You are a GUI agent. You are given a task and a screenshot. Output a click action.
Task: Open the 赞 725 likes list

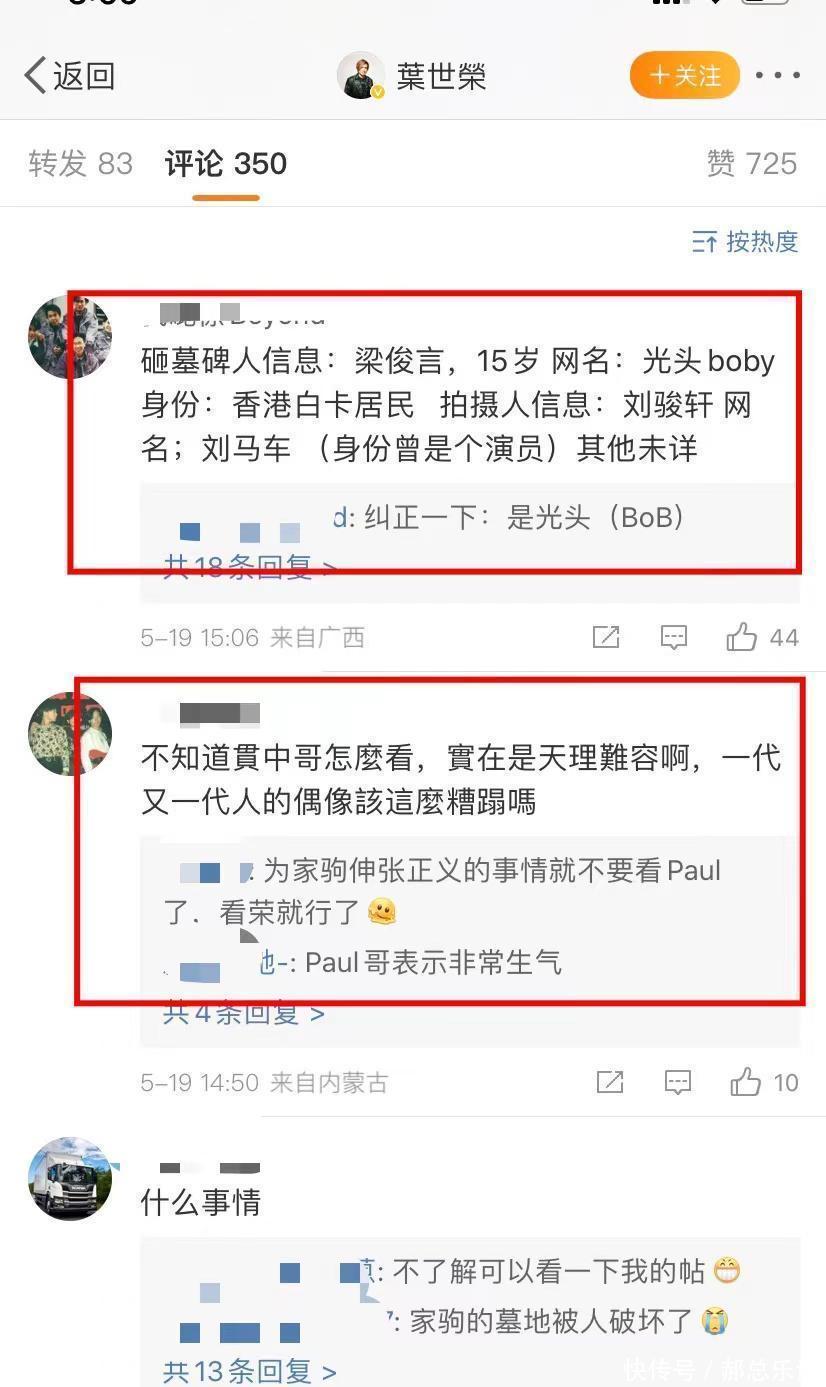point(752,164)
